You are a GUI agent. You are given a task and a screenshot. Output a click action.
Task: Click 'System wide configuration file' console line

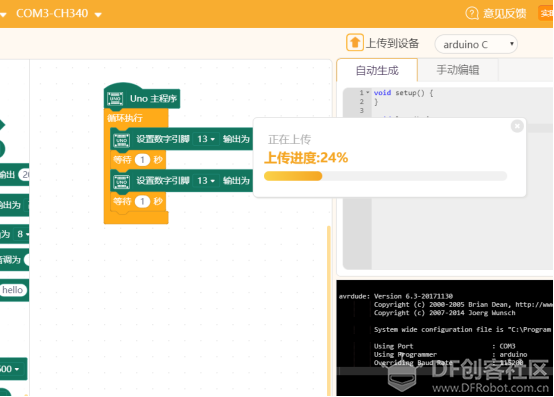(x=462, y=330)
